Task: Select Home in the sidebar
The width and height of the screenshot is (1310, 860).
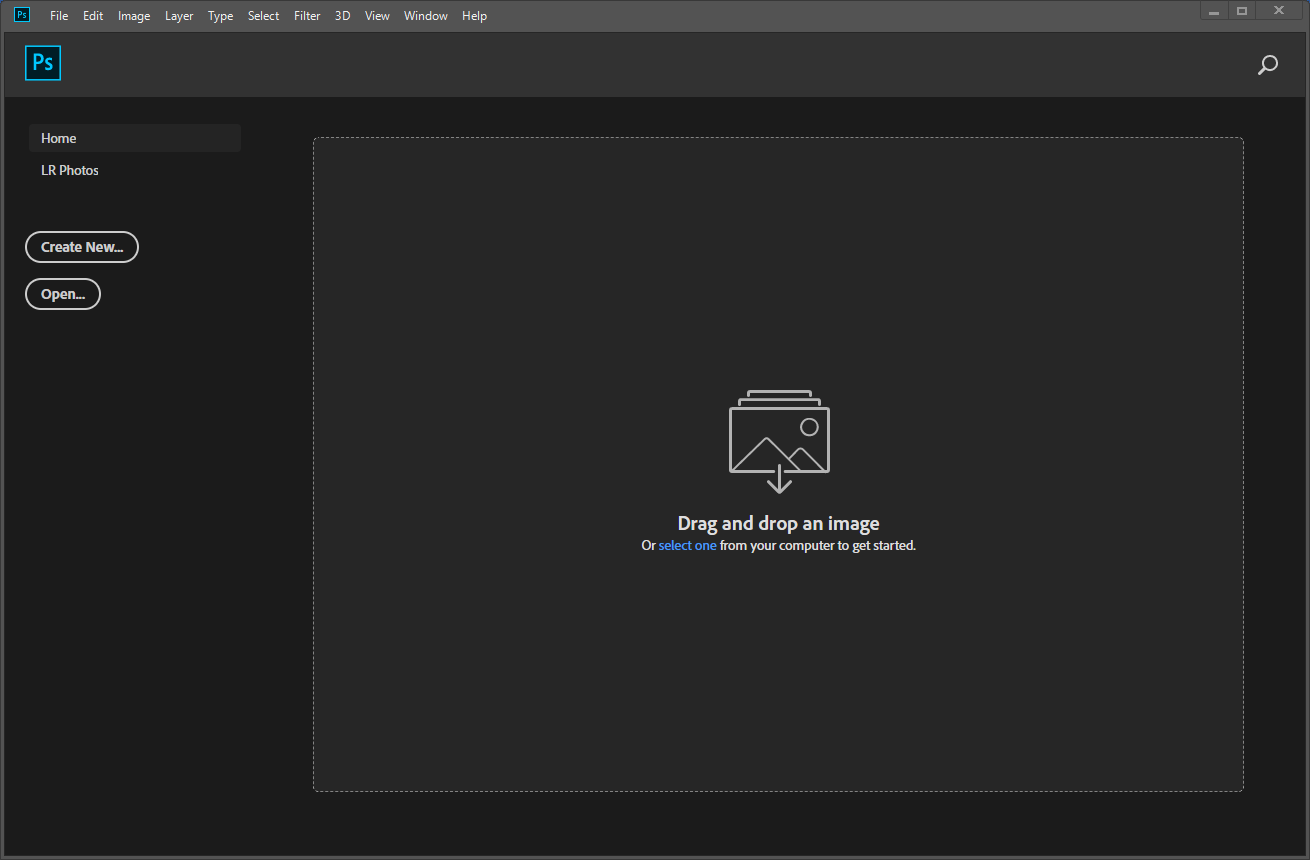Action: pos(58,138)
